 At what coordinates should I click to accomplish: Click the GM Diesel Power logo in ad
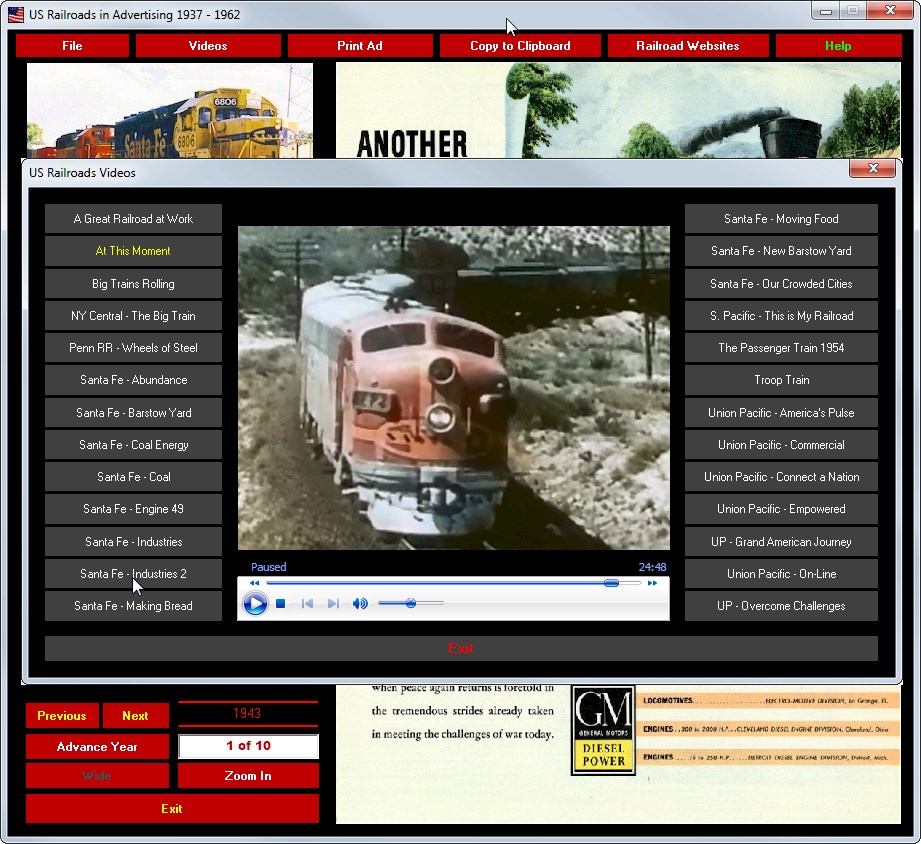[603, 731]
